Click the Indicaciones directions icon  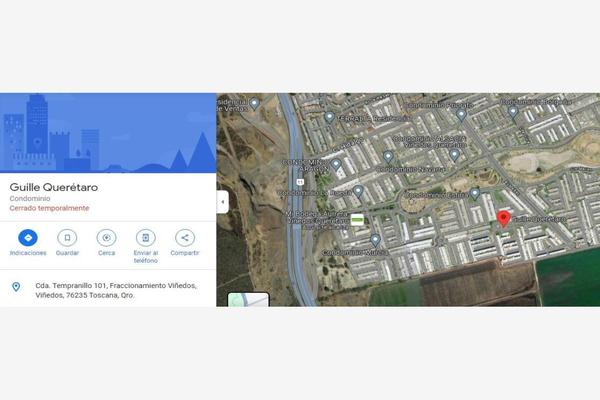tap(28, 238)
